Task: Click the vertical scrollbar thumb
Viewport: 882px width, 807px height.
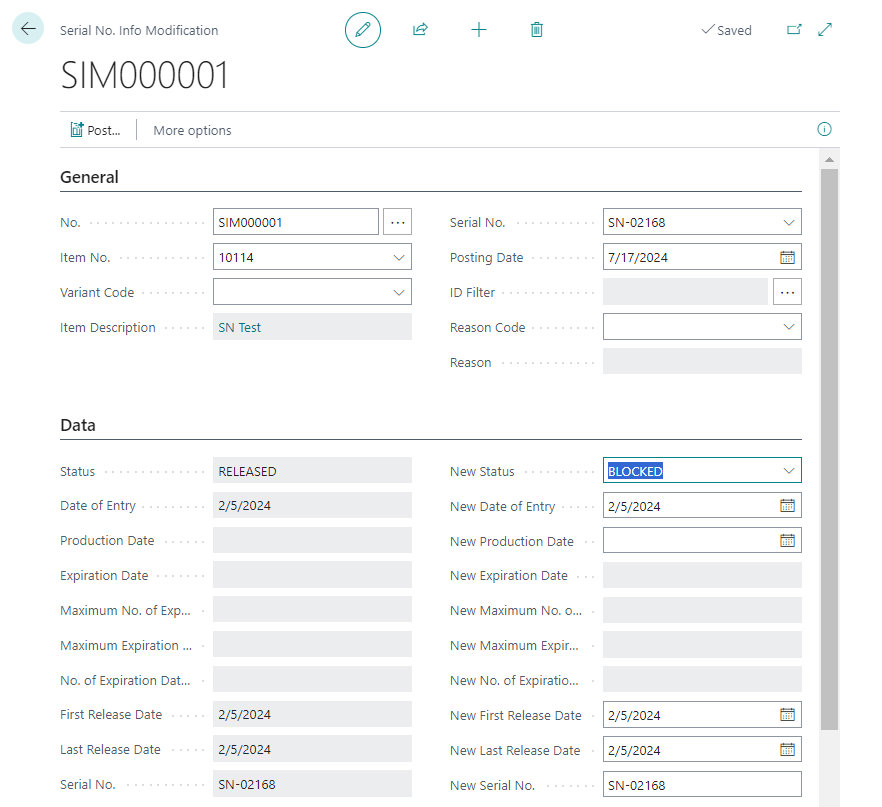Action: tap(829, 449)
